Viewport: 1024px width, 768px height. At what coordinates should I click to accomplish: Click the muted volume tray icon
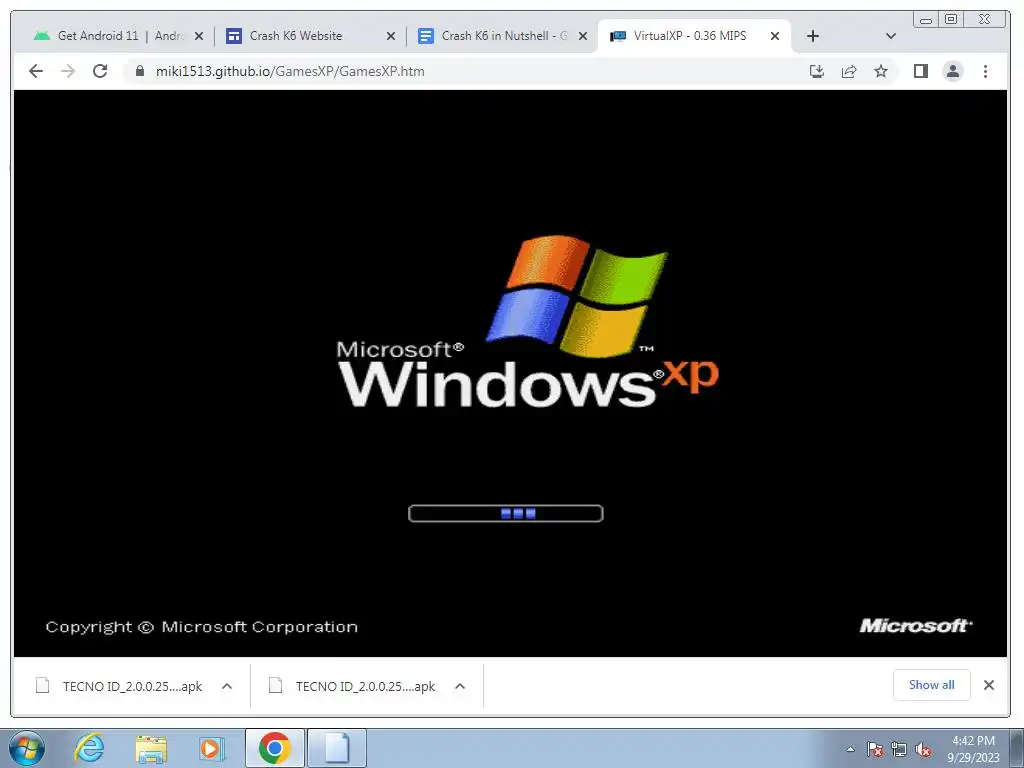pos(923,749)
